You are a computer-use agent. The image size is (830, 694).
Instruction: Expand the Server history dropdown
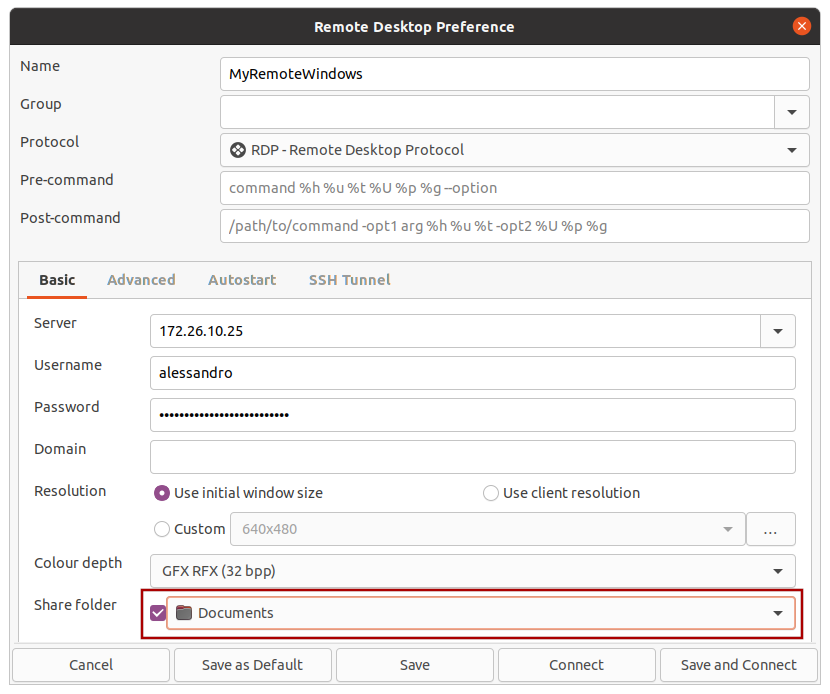click(x=777, y=331)
